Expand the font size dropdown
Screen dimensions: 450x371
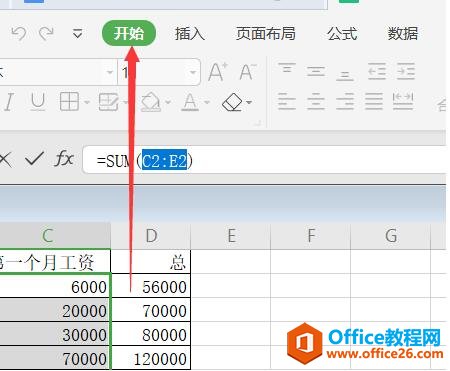tap(192, 72)
